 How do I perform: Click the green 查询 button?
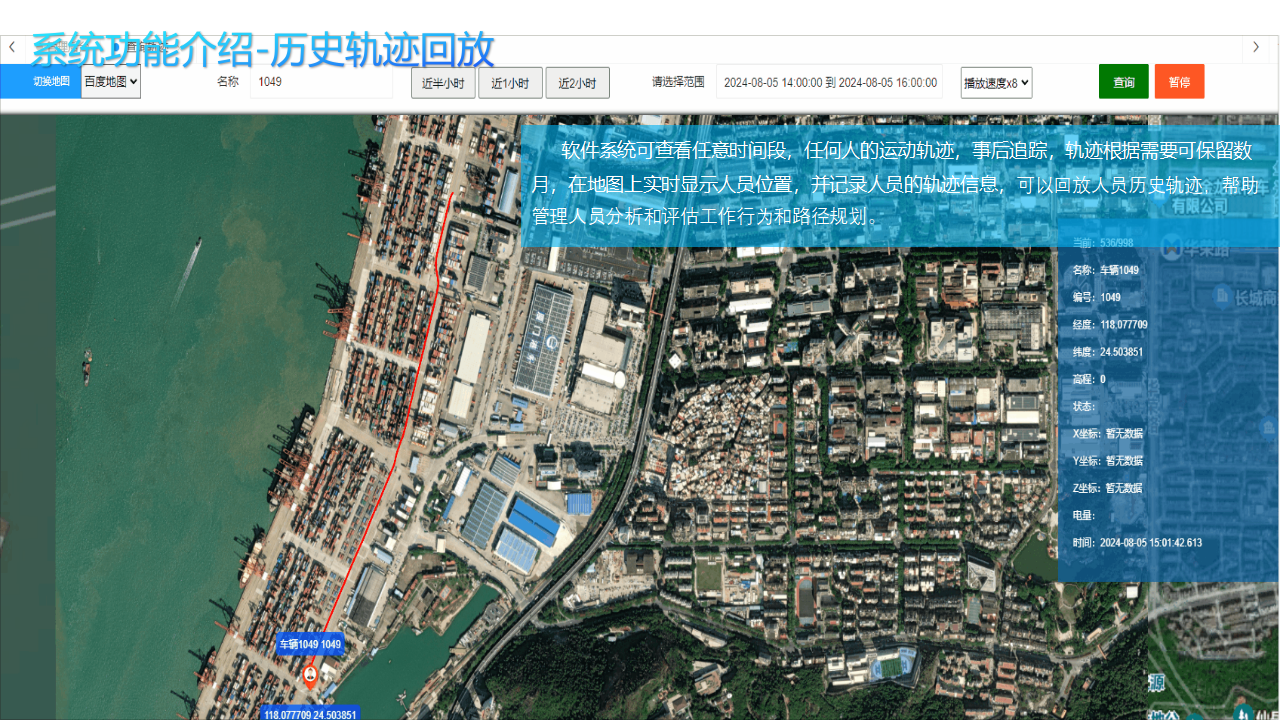(1124, 82)
